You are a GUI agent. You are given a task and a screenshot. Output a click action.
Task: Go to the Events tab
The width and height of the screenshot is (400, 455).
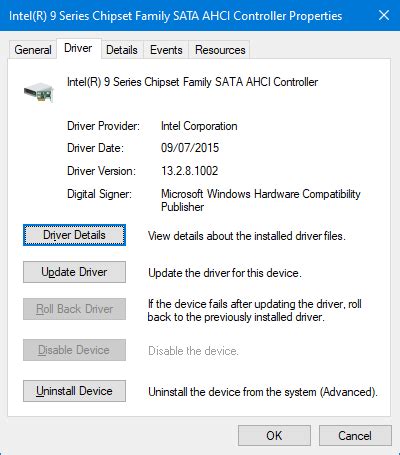166,50
